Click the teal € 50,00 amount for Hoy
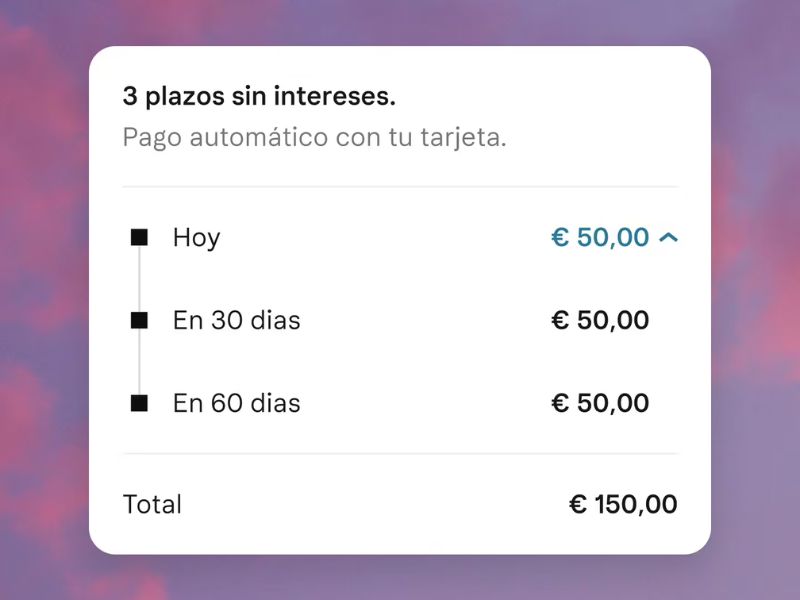This screenshot has width=800, height=600. tap(600, 238)
